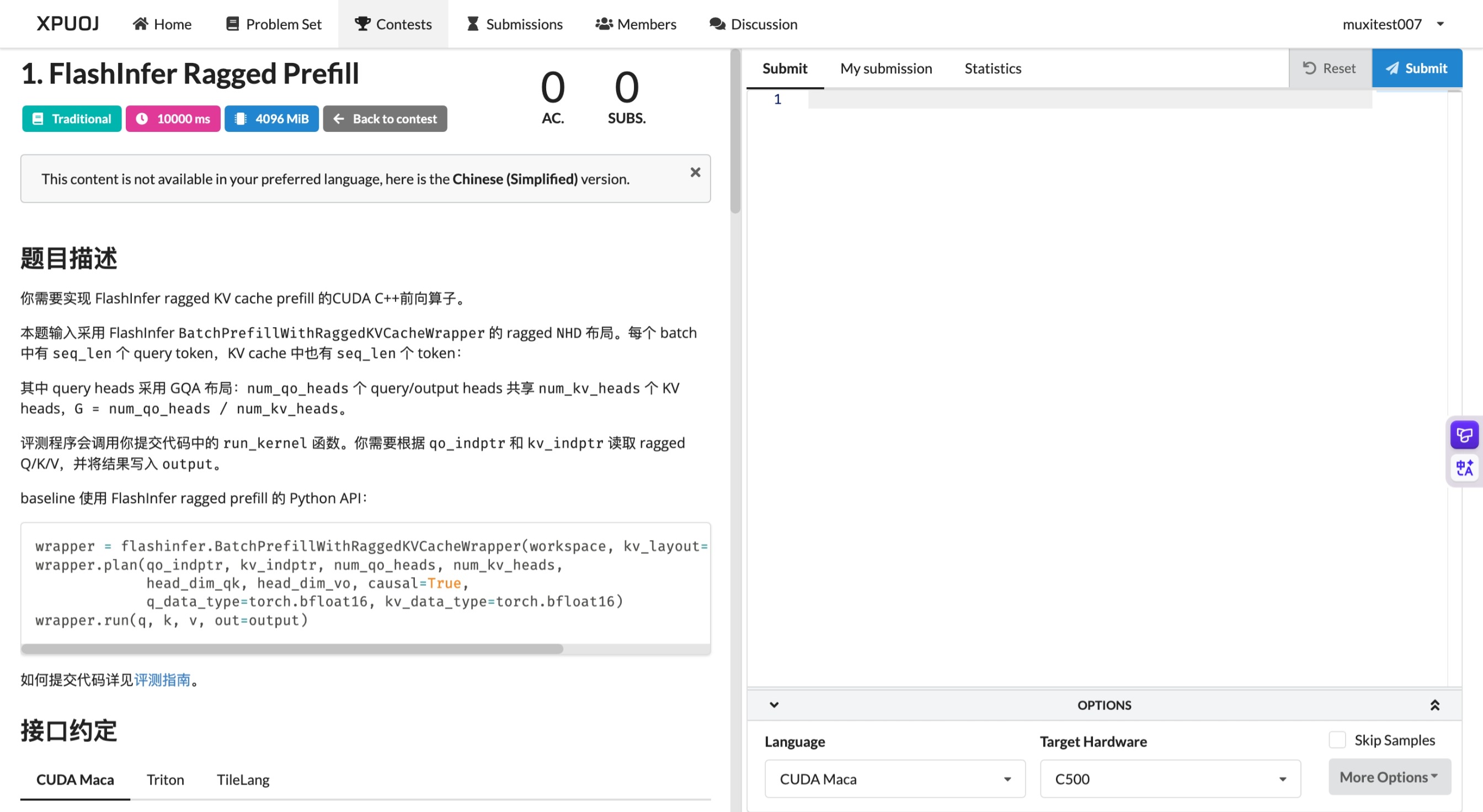The height and width of the screenshot is (812, 1483).
Task: Open the Discussion page
Action: 754,24
